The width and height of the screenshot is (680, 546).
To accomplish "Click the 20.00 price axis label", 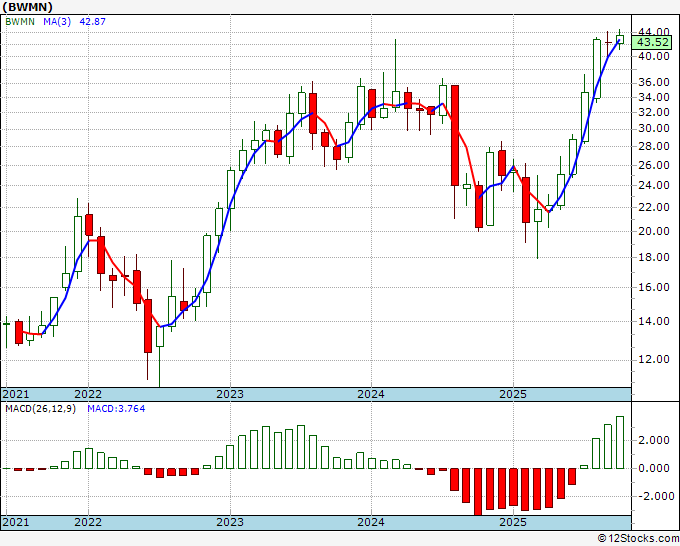I will point(653,231).
